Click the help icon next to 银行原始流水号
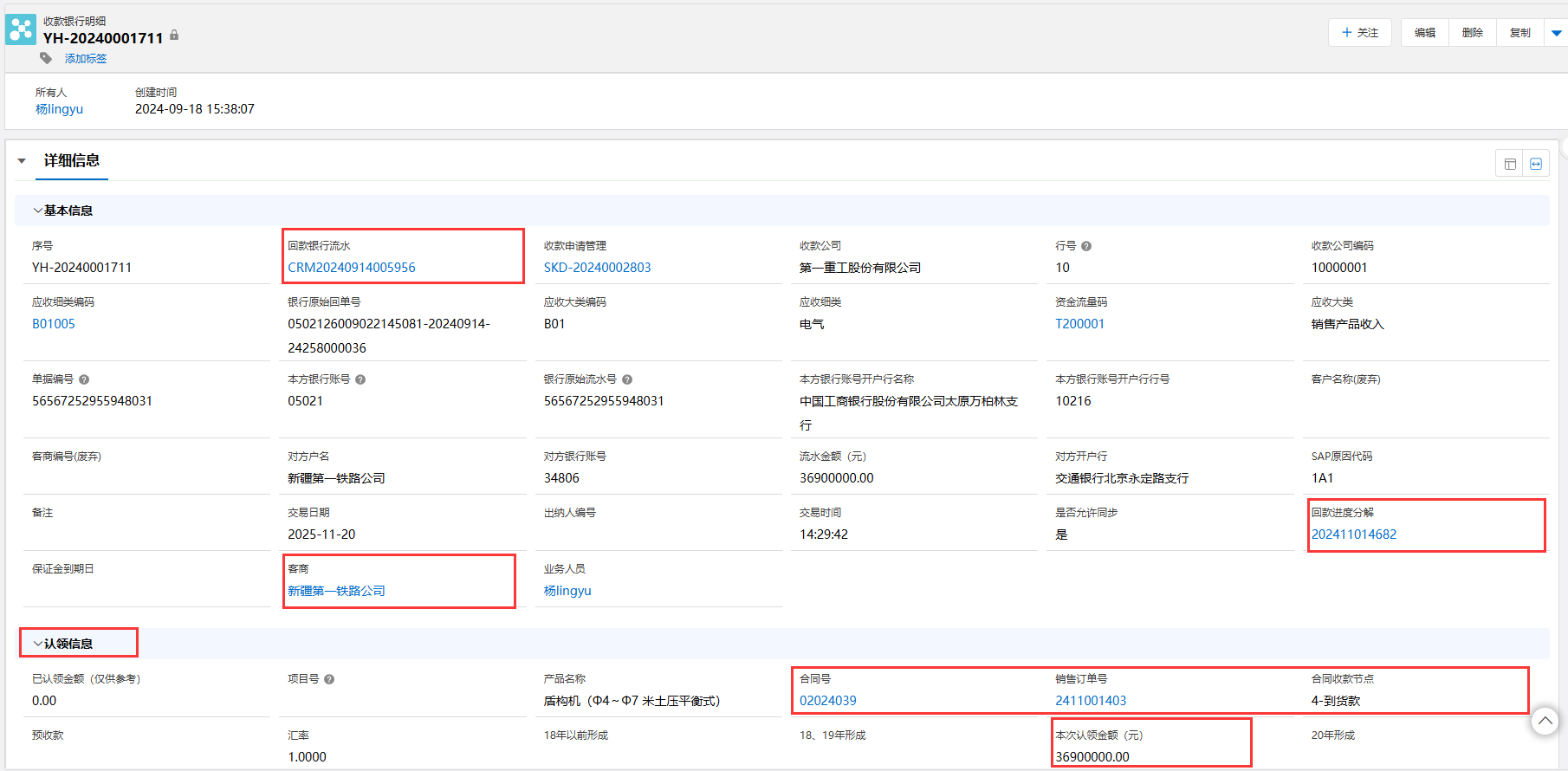This screenshot has width=1568, height=771. (627, 379)
